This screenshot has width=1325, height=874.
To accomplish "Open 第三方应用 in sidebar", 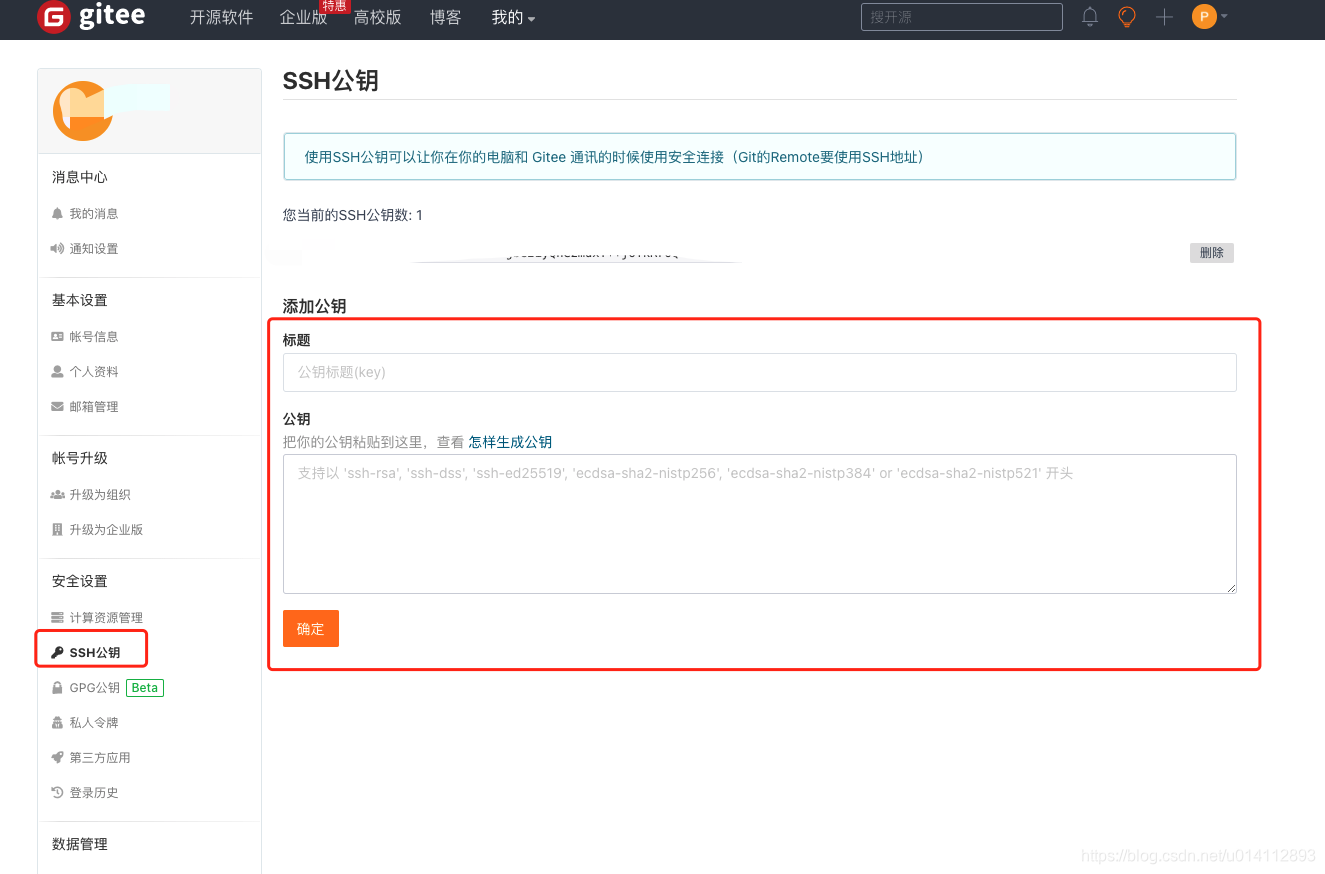I will pos(100,758).
